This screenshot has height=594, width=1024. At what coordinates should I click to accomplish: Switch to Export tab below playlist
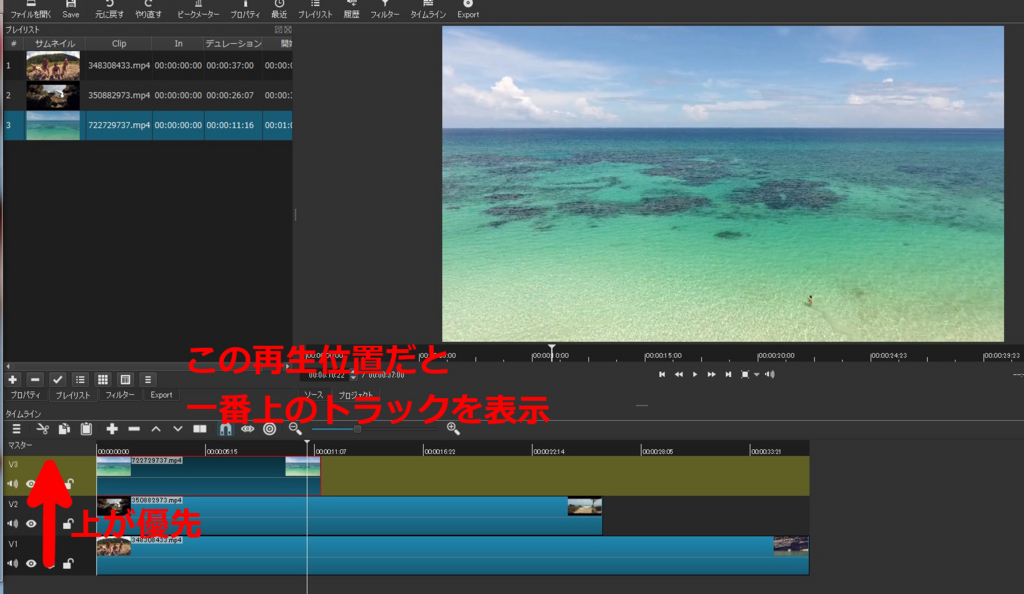(x=161, y=395)
